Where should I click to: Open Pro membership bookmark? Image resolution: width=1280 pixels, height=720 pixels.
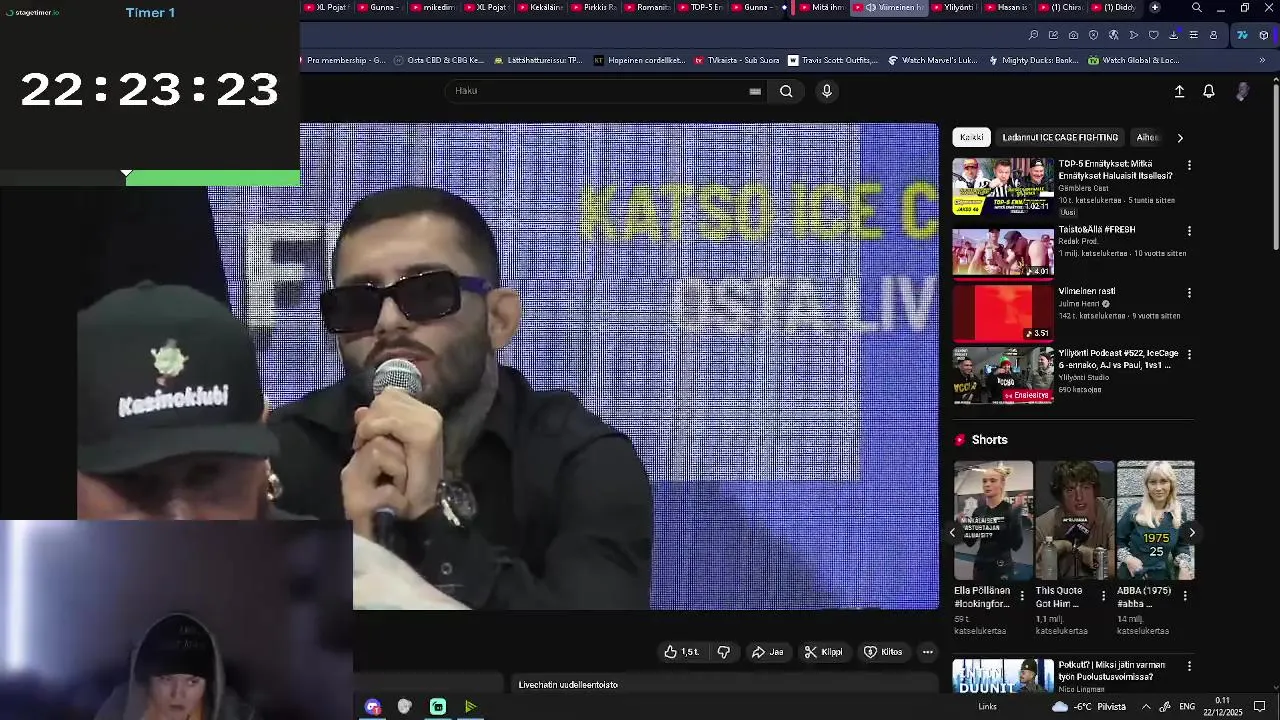pos(343,60)
